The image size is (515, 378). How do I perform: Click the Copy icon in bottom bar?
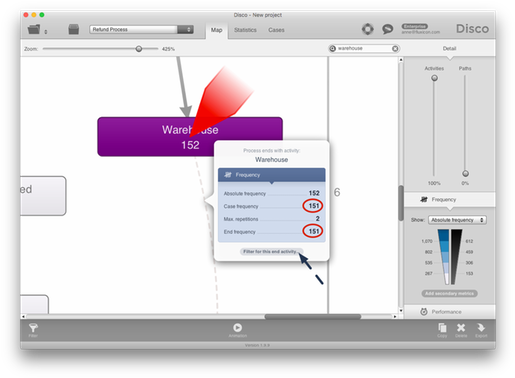tap(442, 329)
